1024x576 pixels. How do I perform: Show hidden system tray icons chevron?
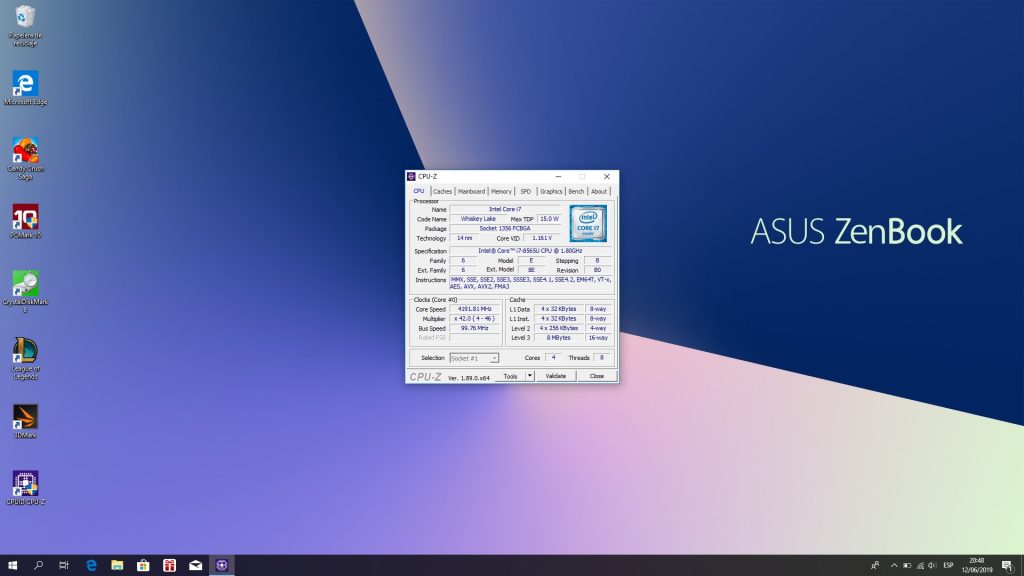[894, 565]
